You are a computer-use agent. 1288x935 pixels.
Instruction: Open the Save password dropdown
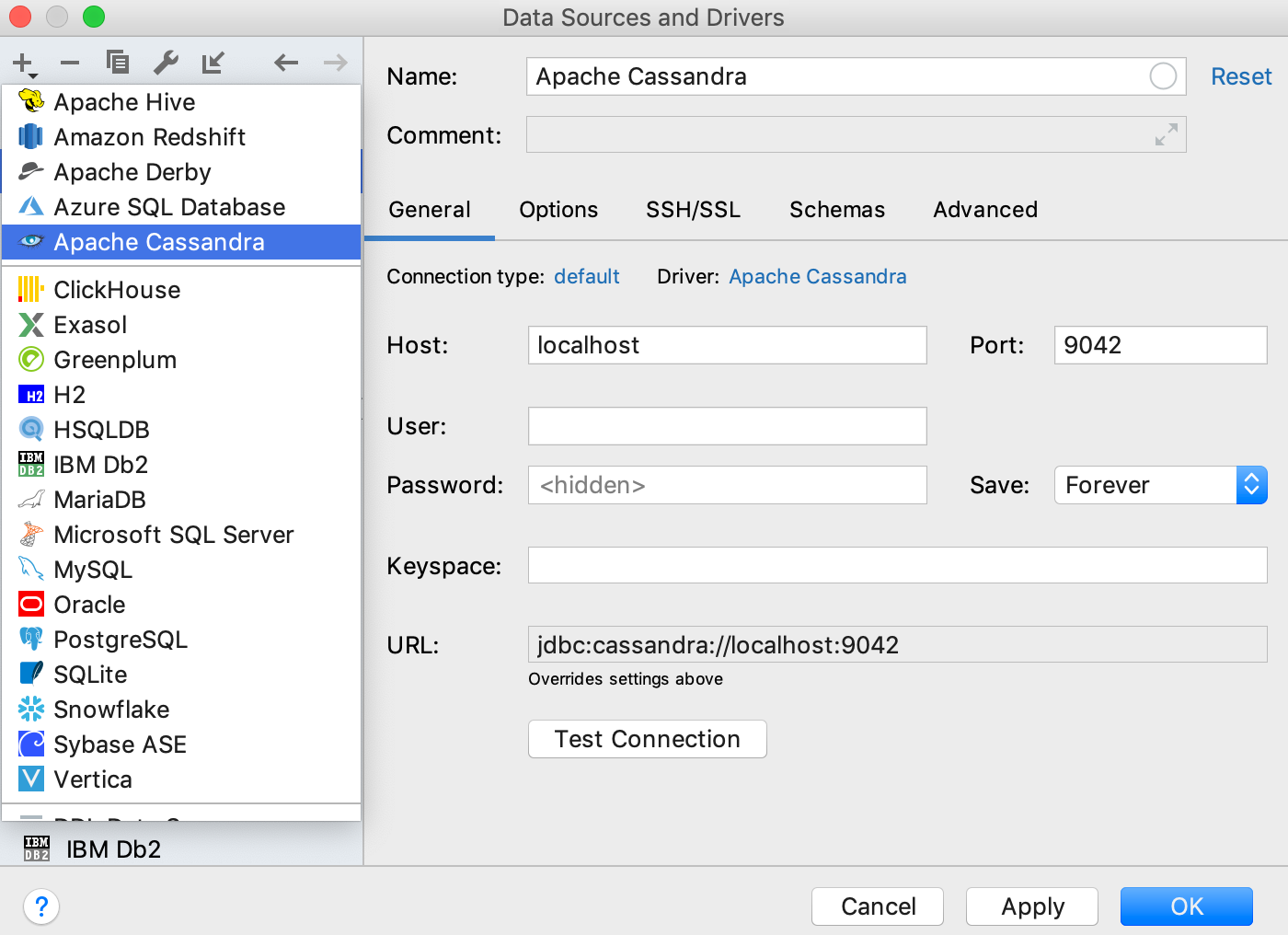click(1161, 485)
